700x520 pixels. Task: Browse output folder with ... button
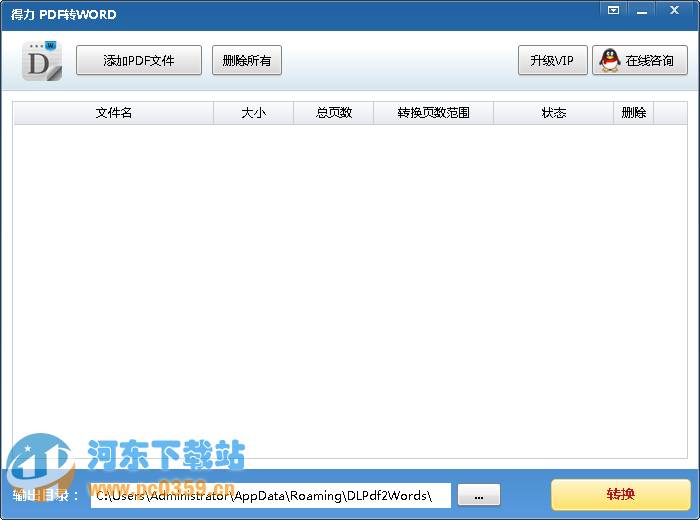(x=479, y=495)
